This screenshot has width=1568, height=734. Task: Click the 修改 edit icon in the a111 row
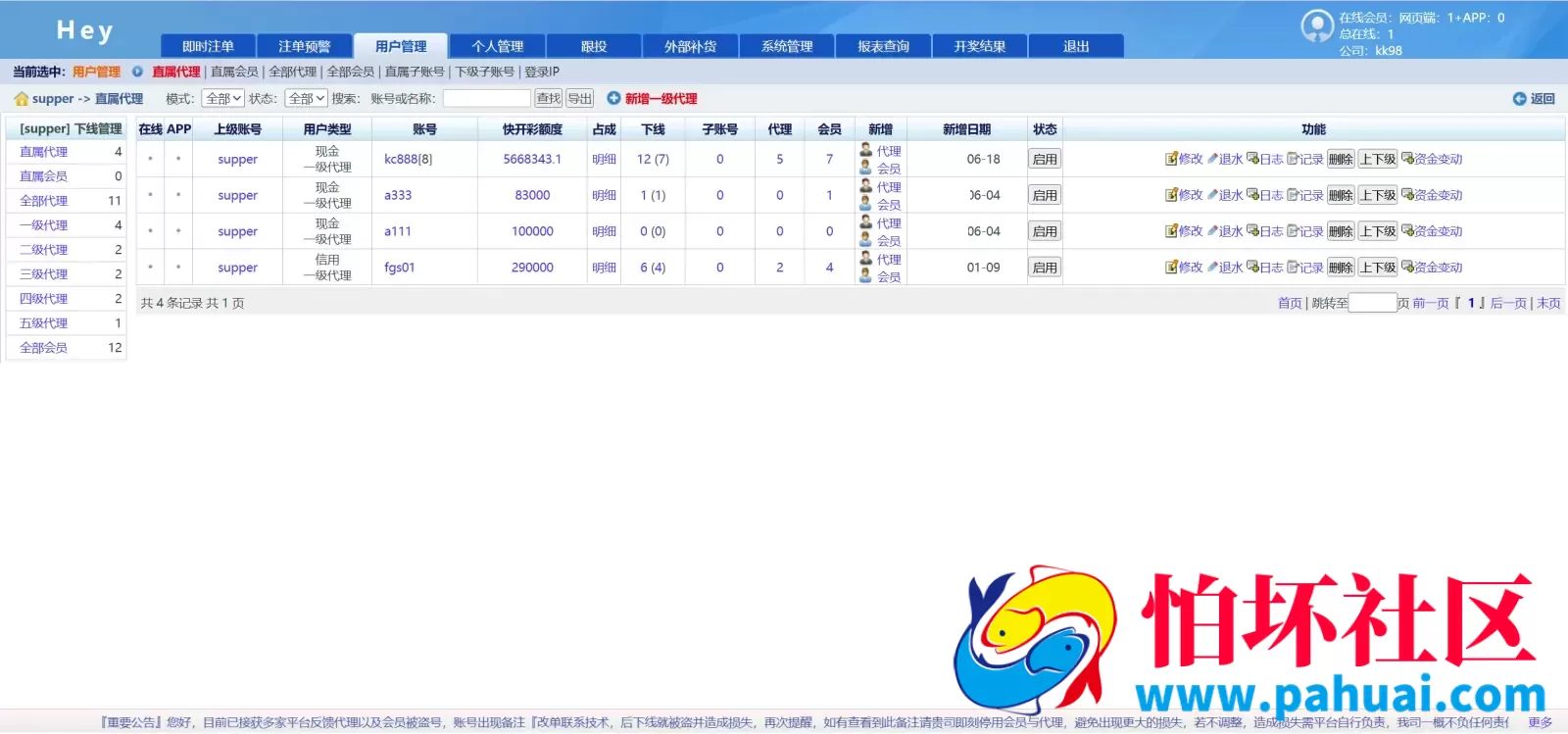pyautogui.click(x=1171, y=231)
